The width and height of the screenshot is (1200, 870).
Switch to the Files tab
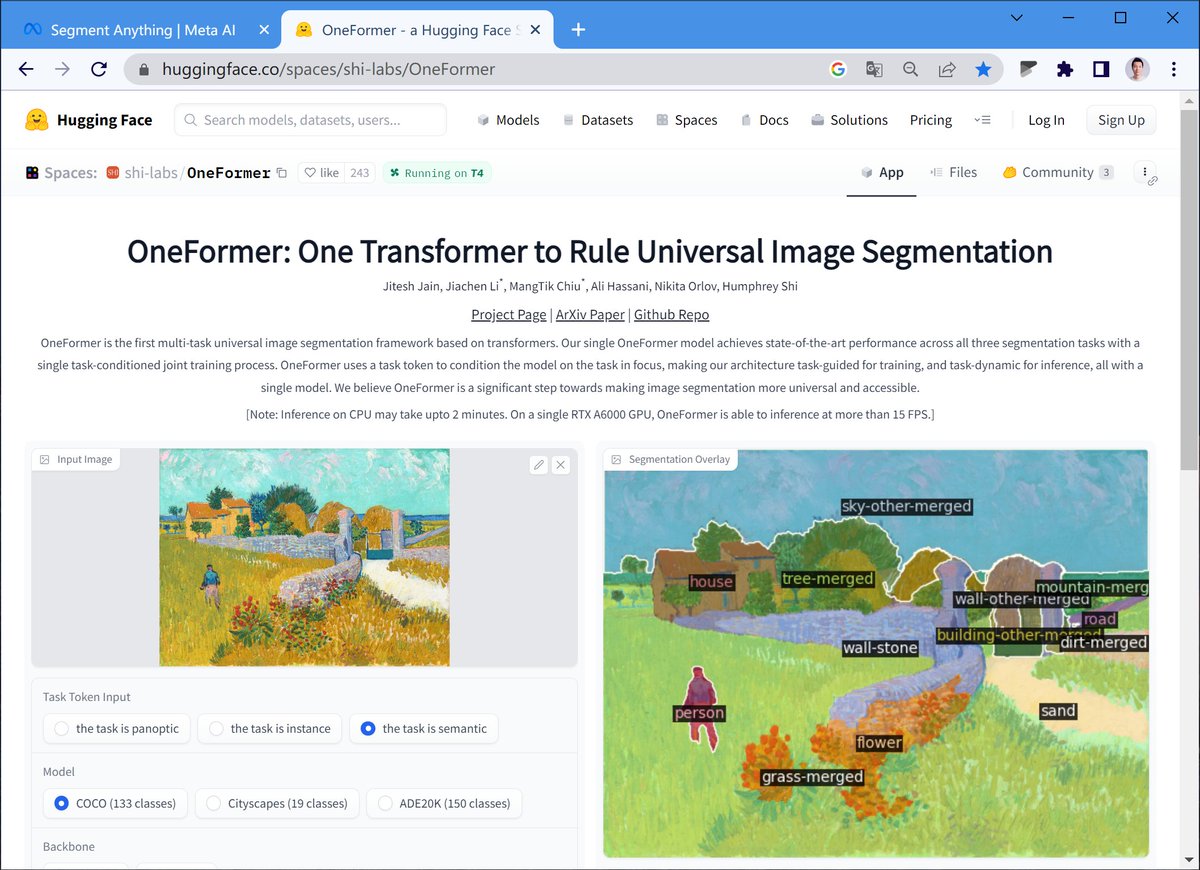(x=953, y=173)
